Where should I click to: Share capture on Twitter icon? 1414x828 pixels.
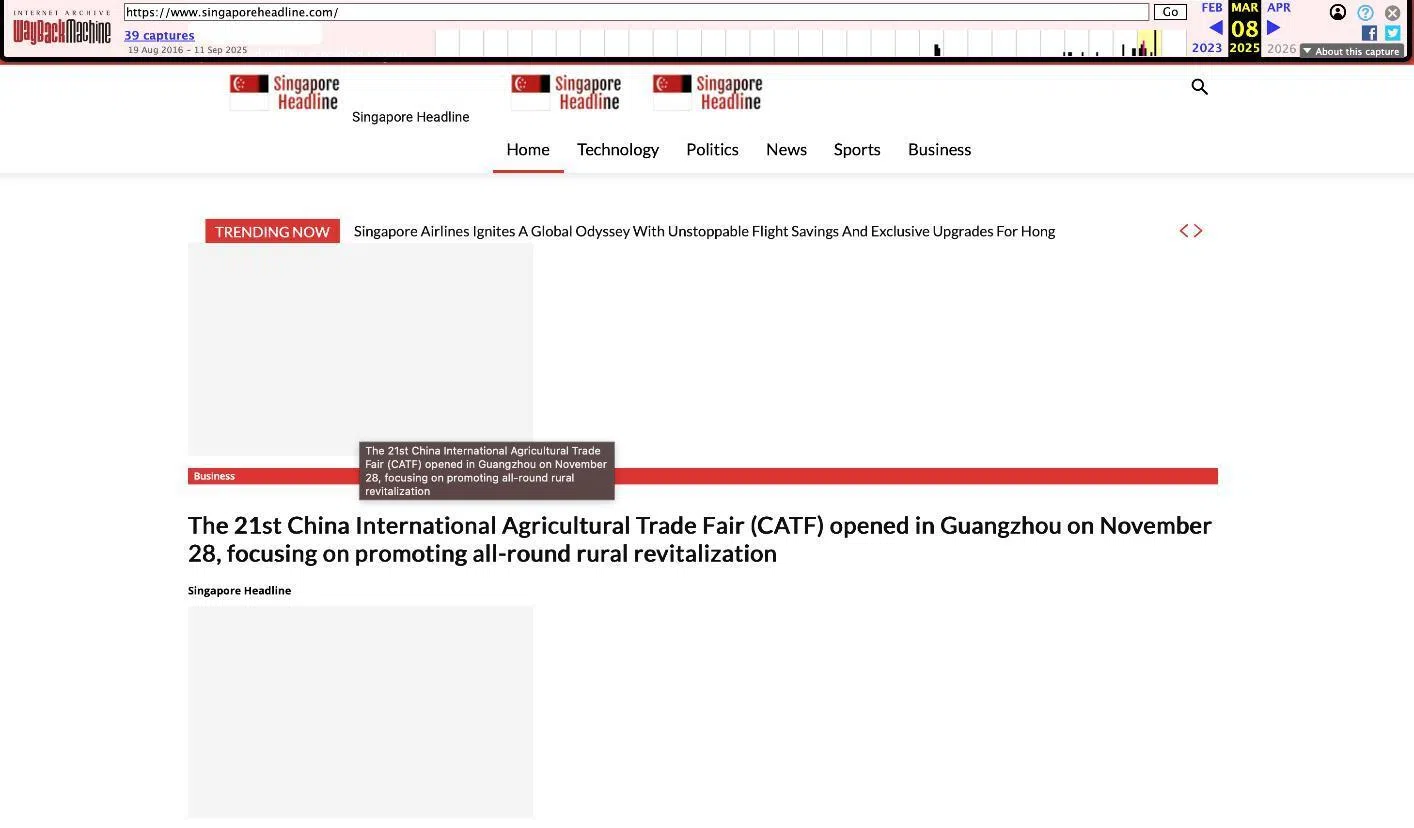pyautogui.click(x=1392, y=33)
